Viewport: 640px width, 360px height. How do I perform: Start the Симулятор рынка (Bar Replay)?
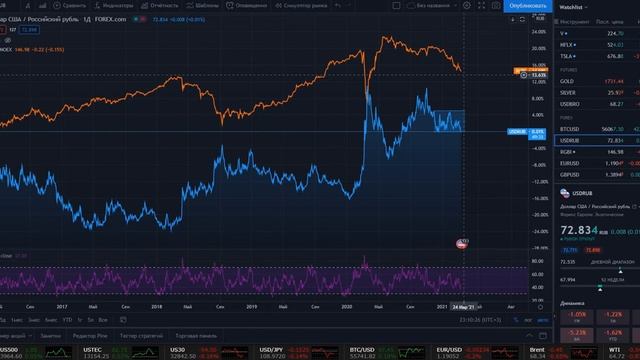coord(301,6)
